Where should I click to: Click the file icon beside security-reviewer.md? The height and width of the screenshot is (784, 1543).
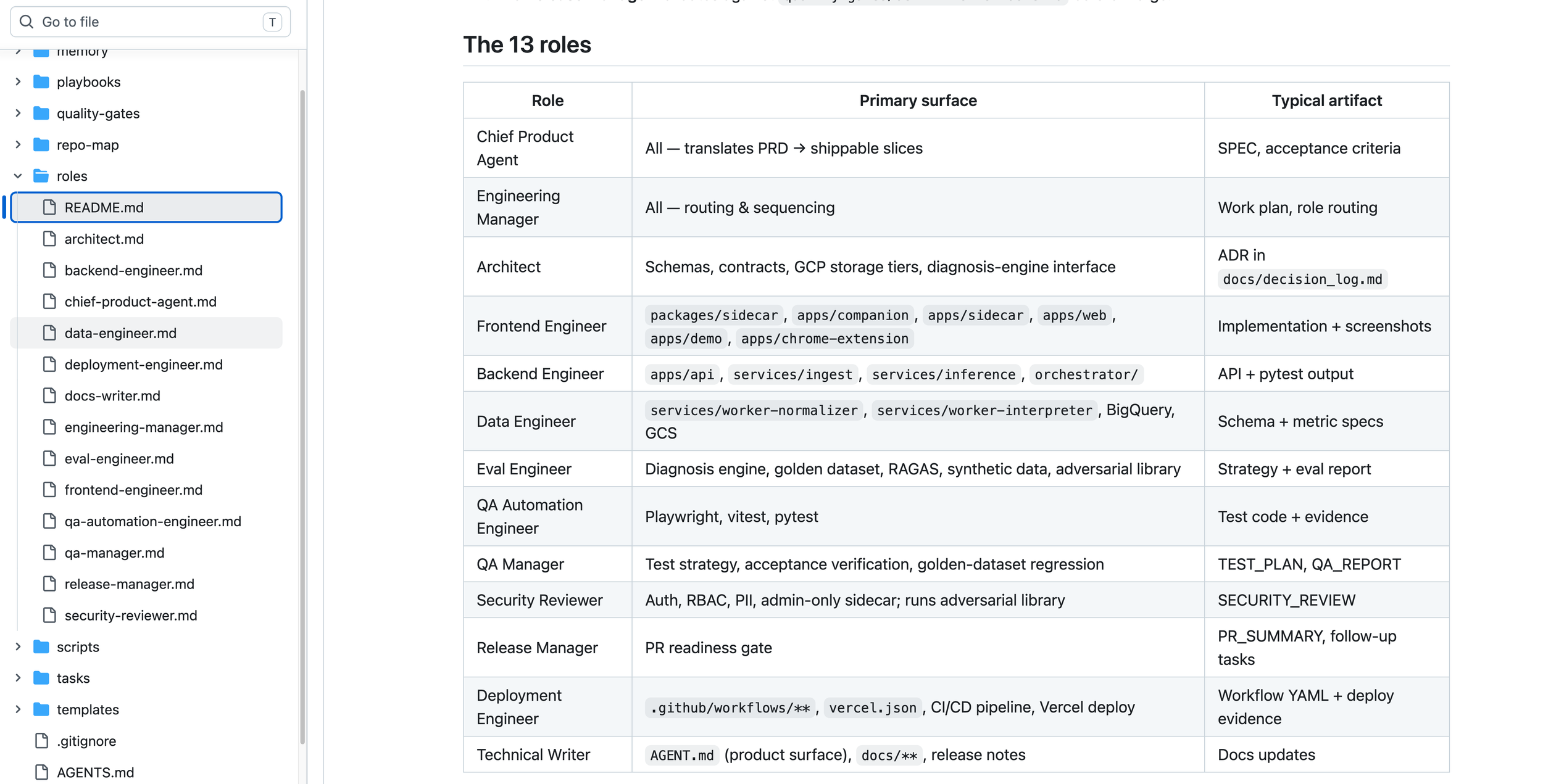(49, 615)
